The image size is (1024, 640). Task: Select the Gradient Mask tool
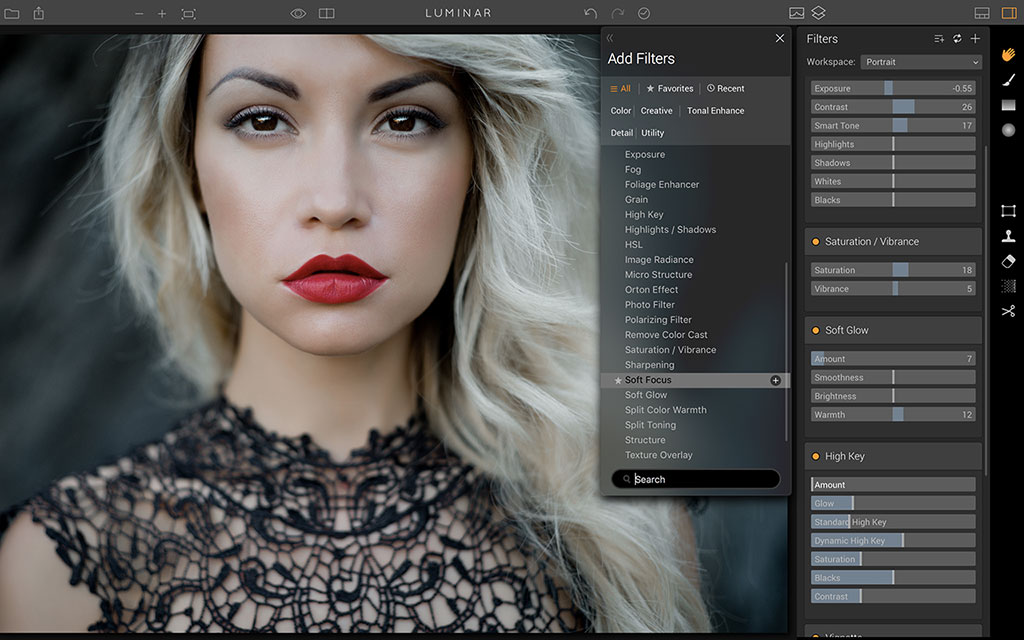pos(1008,105)
